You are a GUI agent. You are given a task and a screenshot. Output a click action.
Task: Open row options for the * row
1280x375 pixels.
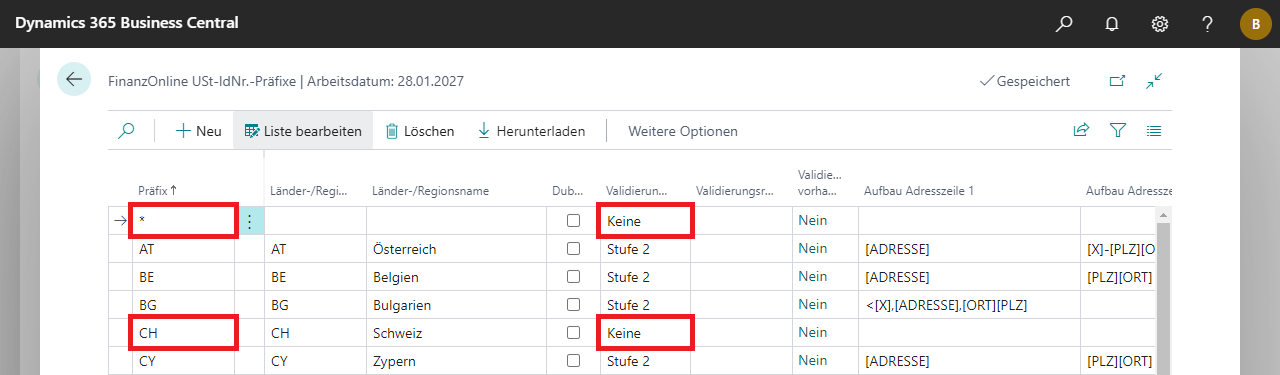pos(249,221)
